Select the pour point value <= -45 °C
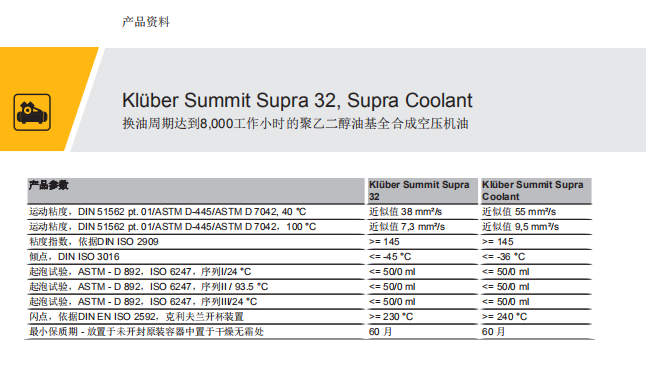Screen dimensions: 646x373 pos(390,257)
